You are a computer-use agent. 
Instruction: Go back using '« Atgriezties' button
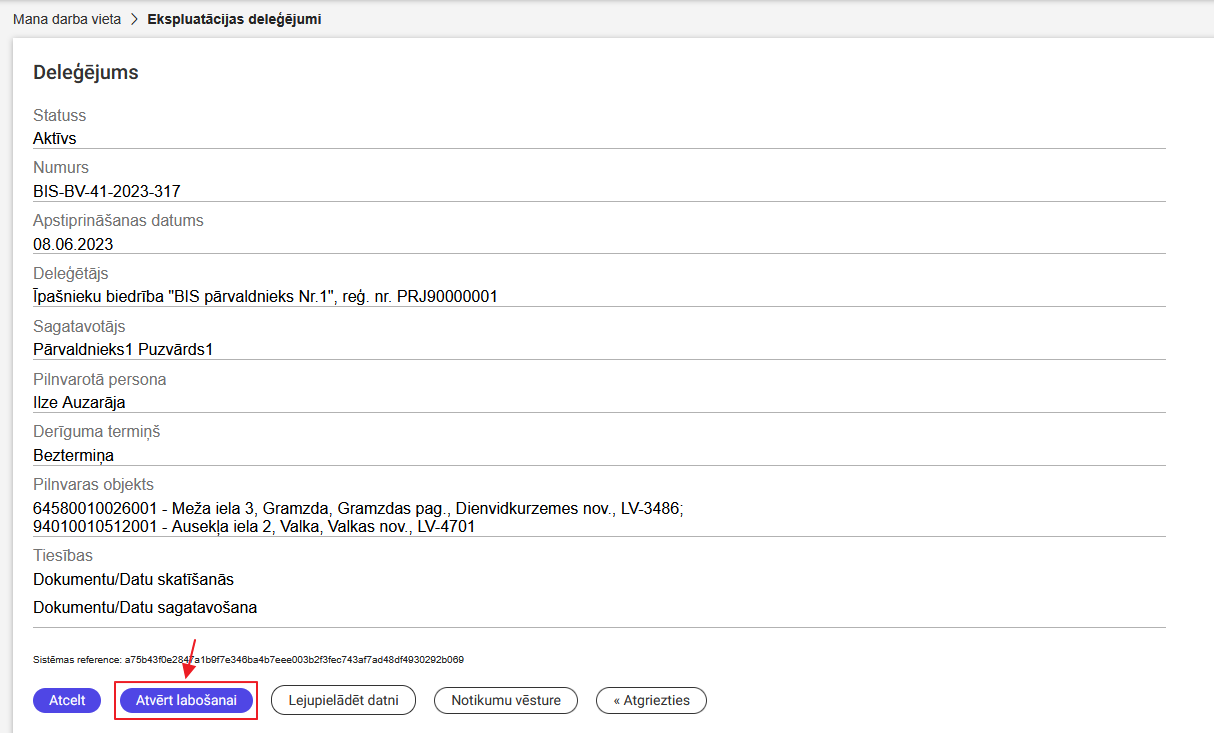pyautogui.click(x=651, y=700)
